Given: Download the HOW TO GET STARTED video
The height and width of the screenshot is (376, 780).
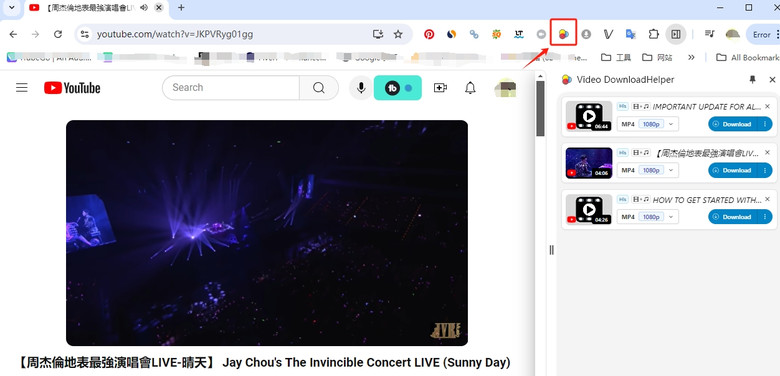Looking at the screenshot, I should point(732,217).
